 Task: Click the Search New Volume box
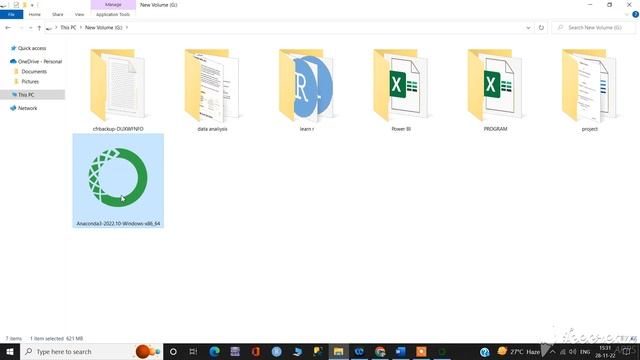click(594, 27)
